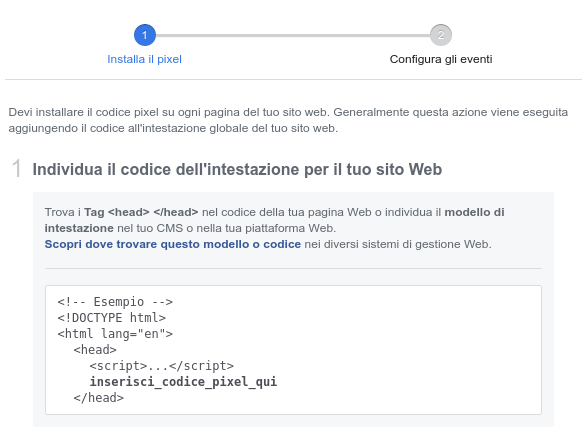Open 'Scopri dove trovare questo modello o codice' link
Viewport: 585px width, 445px height.
173,244
